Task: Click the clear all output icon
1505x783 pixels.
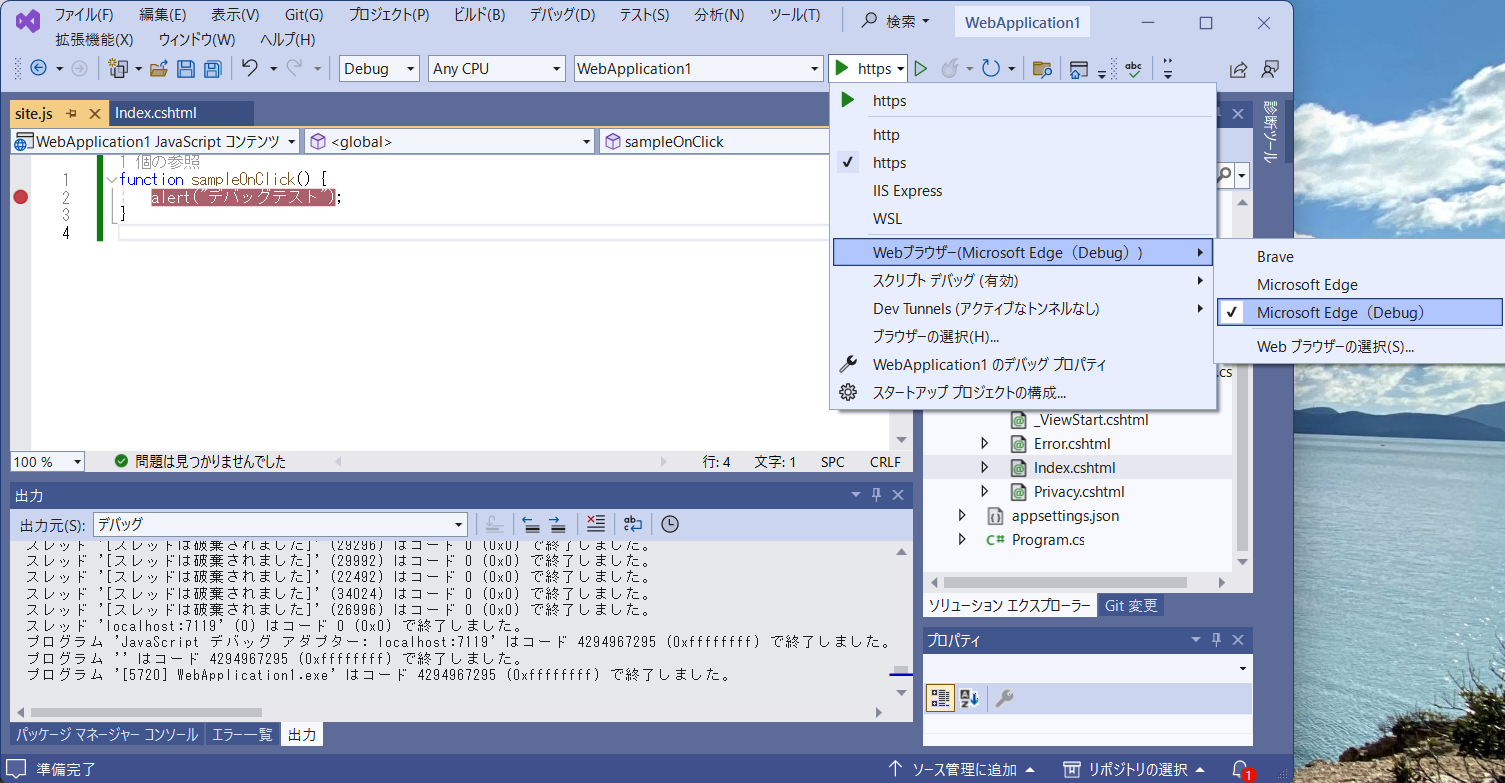Action: pyautogui.click(x=596, y=523)
